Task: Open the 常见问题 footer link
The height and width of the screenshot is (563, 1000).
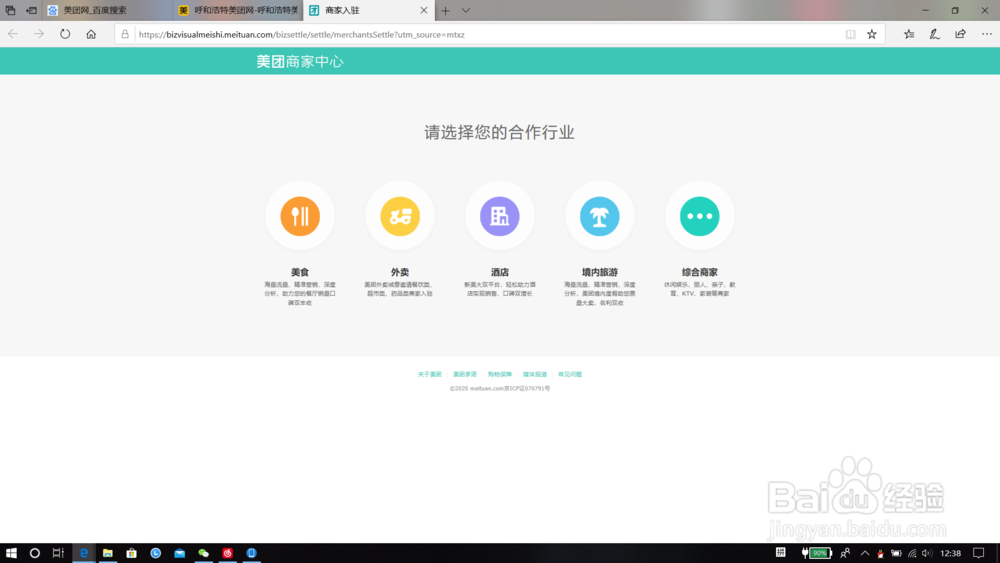Action: point(570,374)
